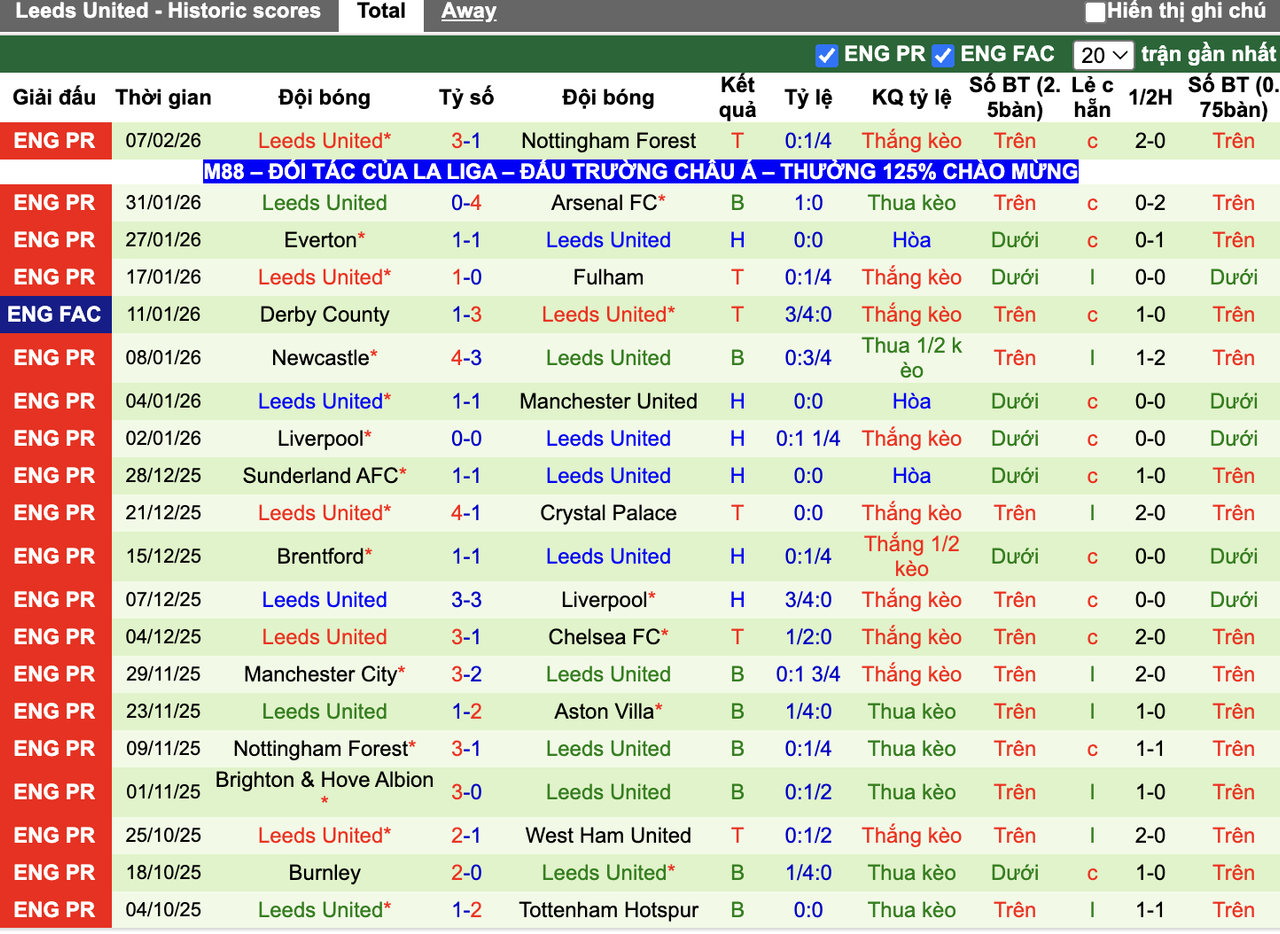Click the Chelsea FC team link

pos(603,637)
